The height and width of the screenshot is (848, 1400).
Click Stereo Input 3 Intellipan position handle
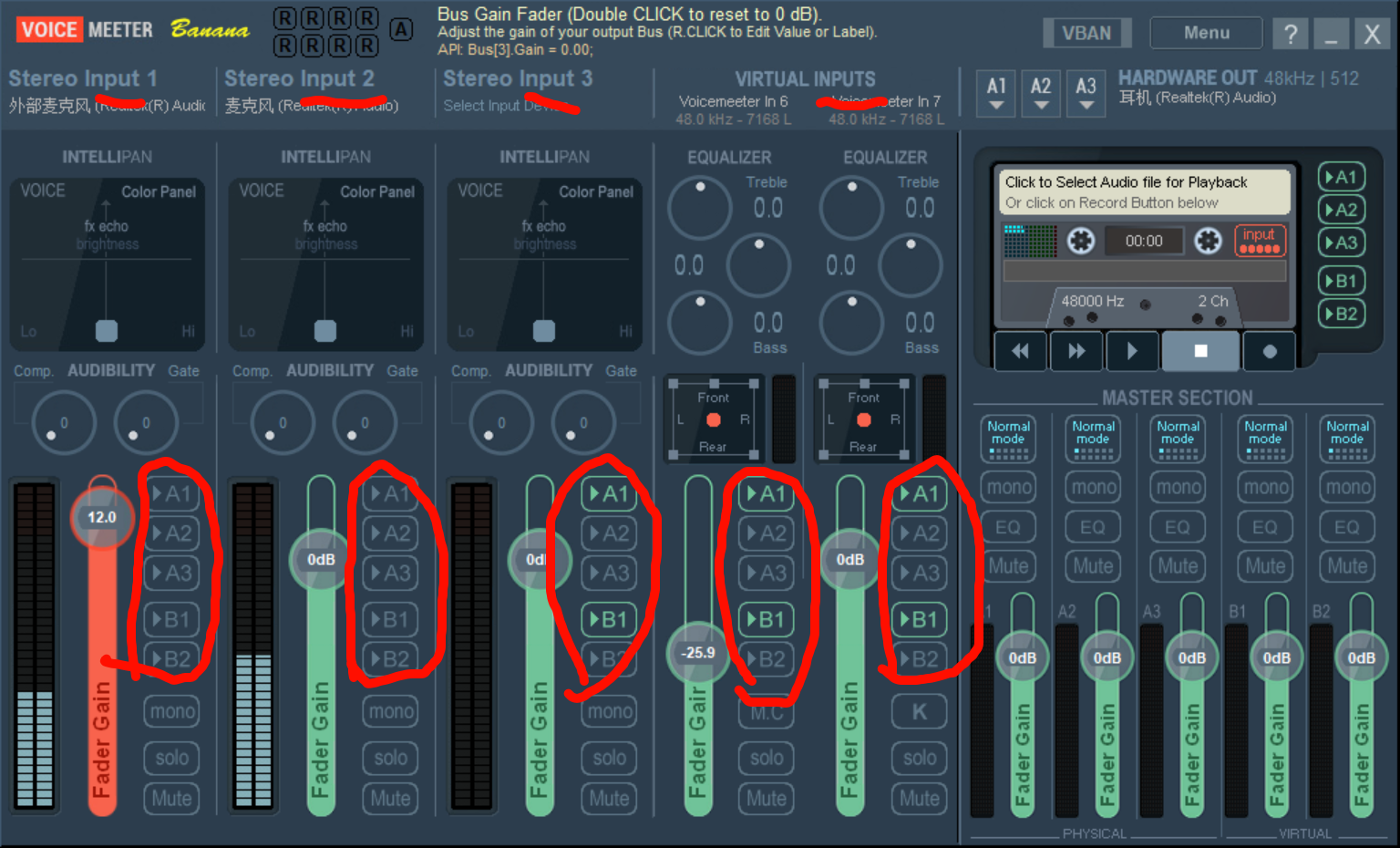pyautogui.click(x=544, y=330)
